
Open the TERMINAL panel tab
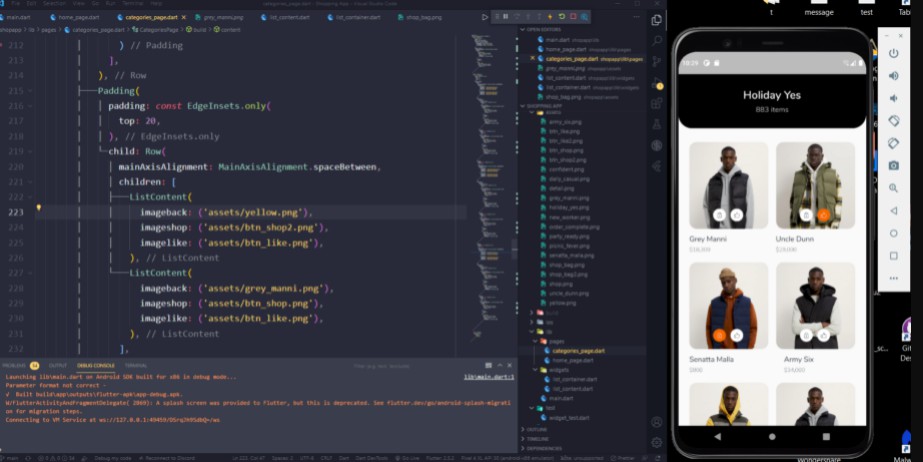coord(136,365)
